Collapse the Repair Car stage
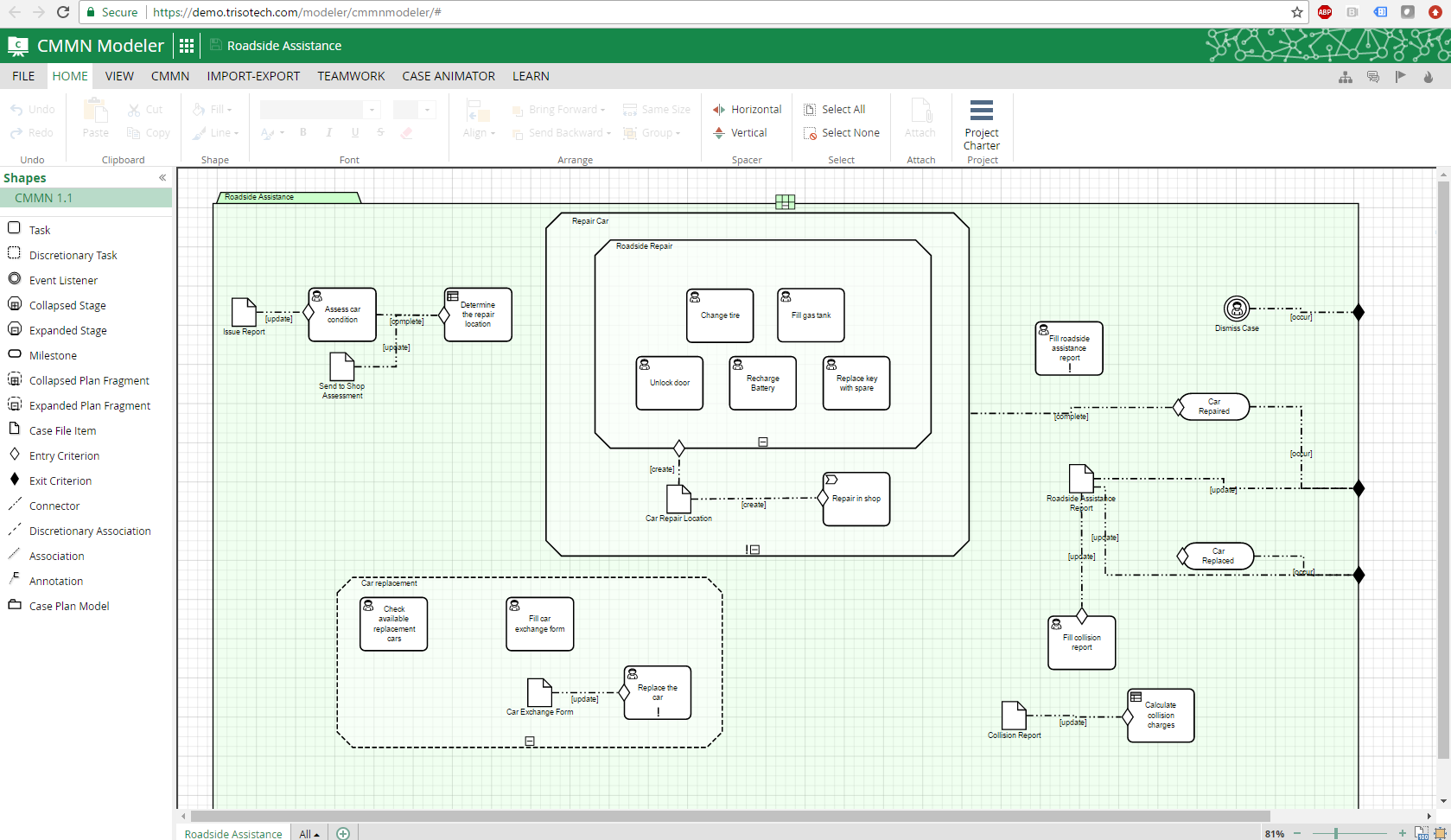 pyautogui.click(x=755, y=550)
